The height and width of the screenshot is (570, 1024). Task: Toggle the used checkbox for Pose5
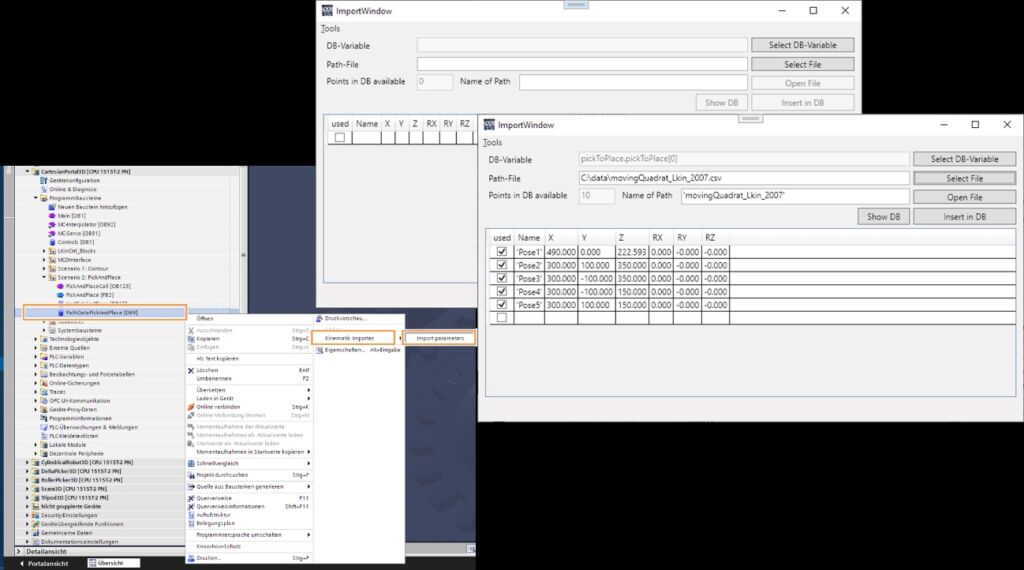tap(501, 304)
